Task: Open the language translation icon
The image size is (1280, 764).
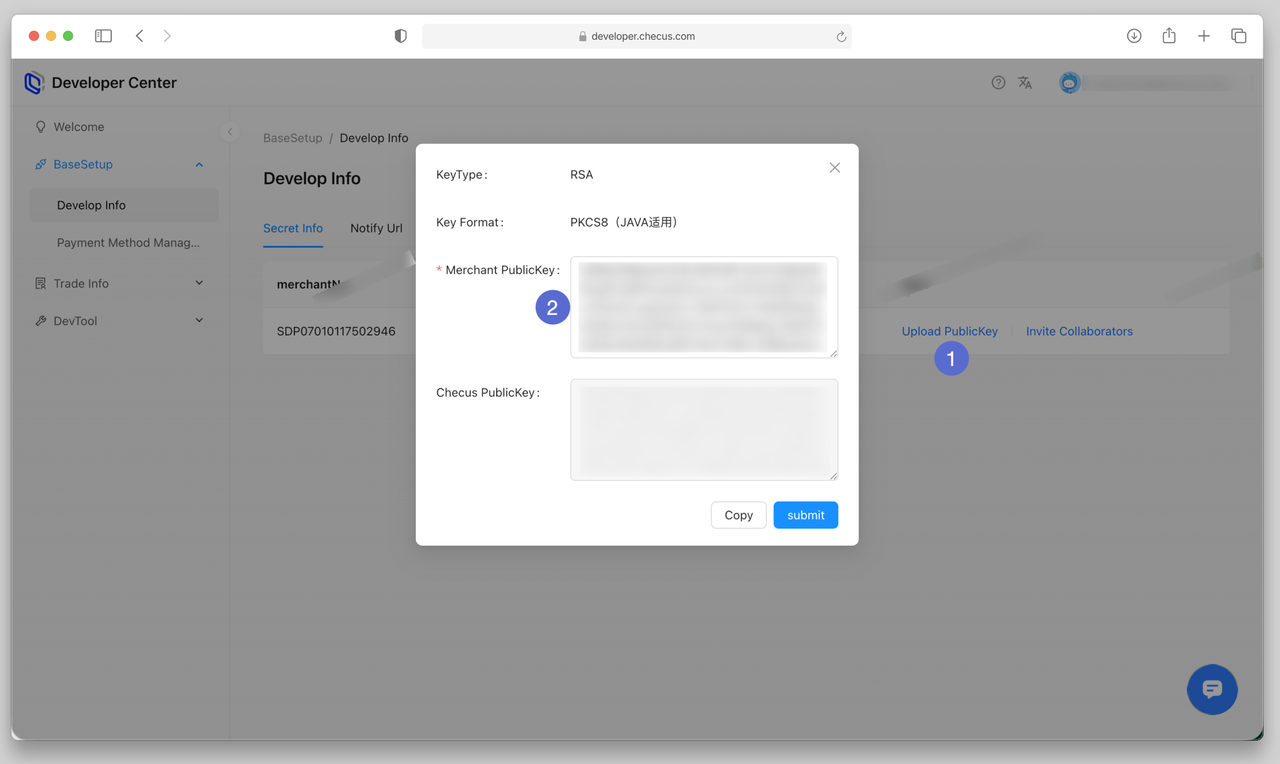Action: (1025, 83)
